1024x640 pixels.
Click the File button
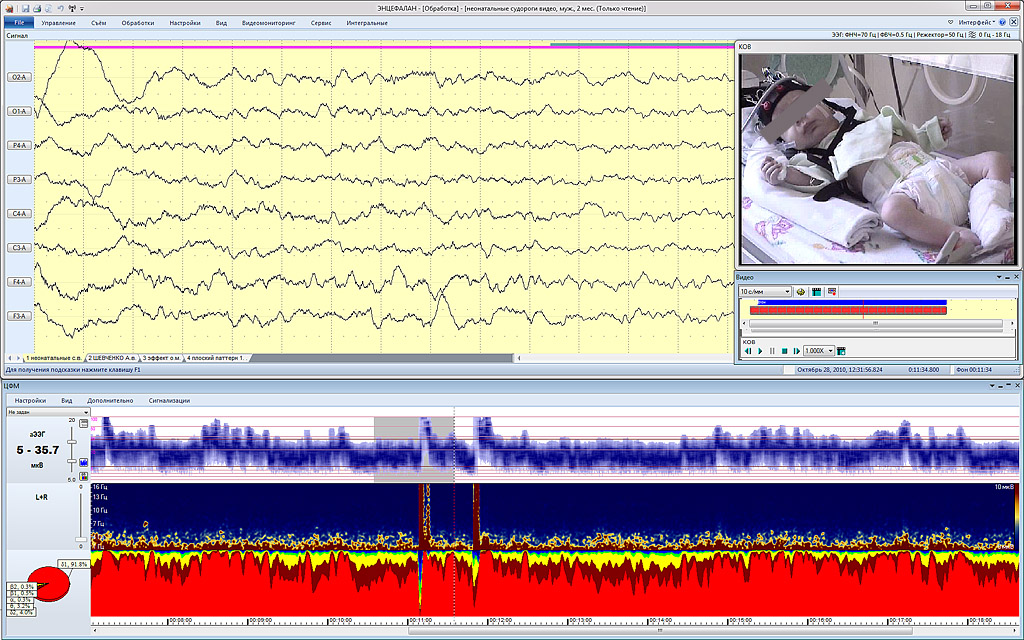[x=20, y=22]
